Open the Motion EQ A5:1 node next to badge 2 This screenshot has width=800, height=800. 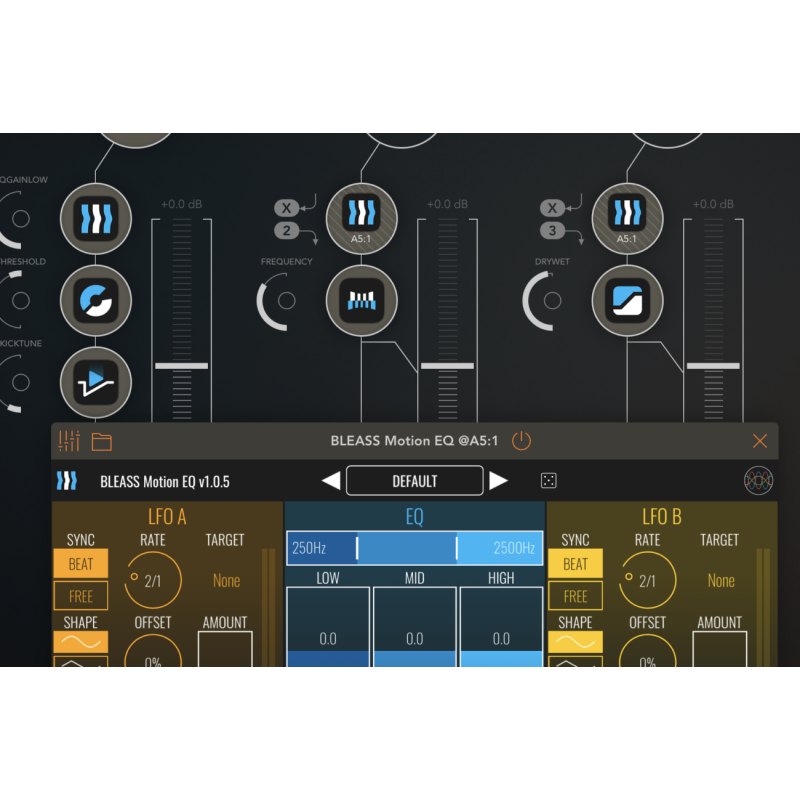tap(362, 218)
